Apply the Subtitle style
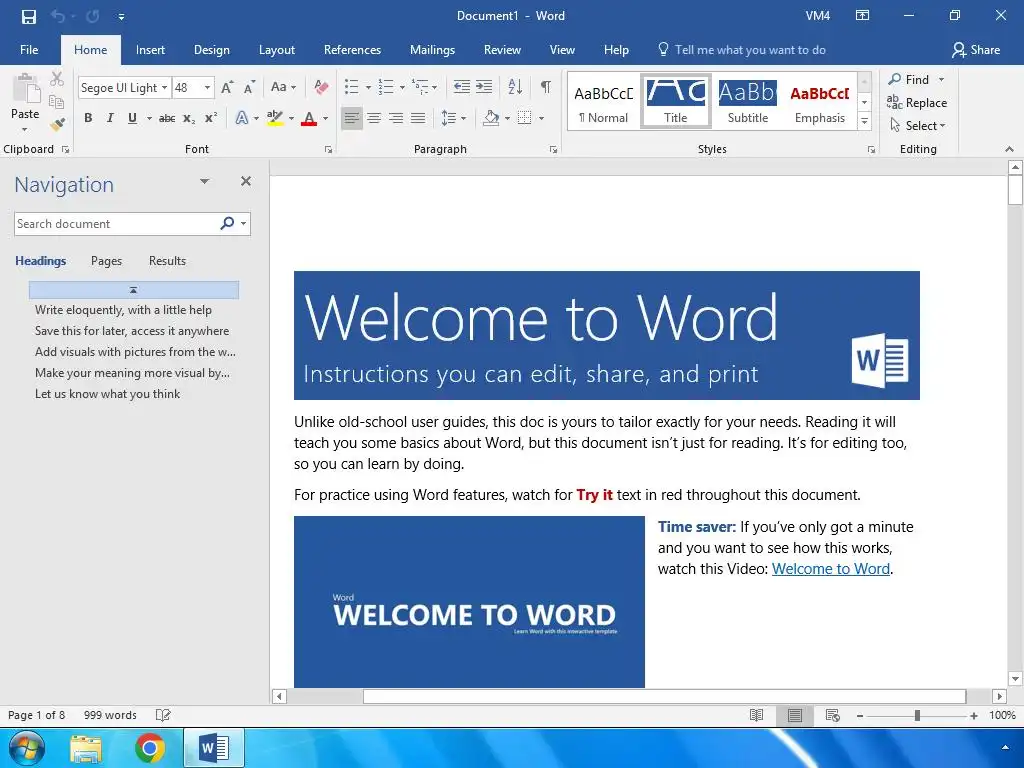Image resolution: width=1024 pixels, height=768 pixels. [748, 102]
